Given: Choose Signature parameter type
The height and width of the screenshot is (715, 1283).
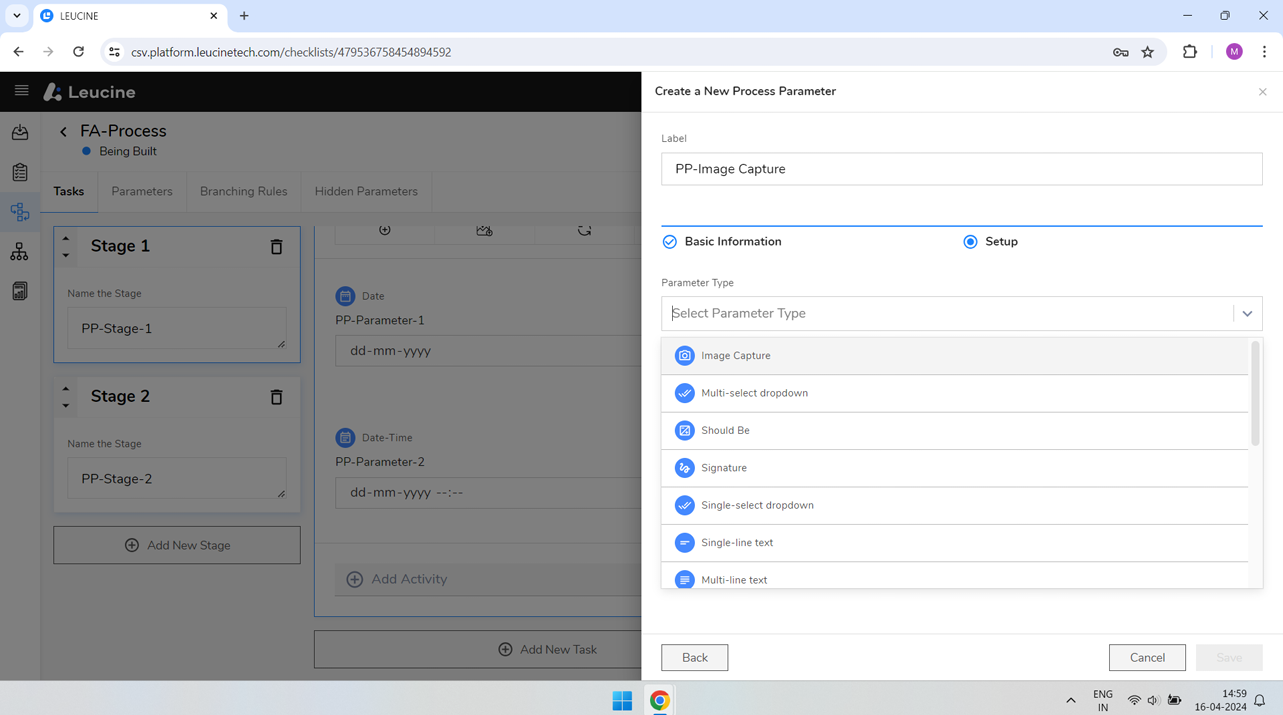Looking at the screenshot, I should click(x=955, y=468).
